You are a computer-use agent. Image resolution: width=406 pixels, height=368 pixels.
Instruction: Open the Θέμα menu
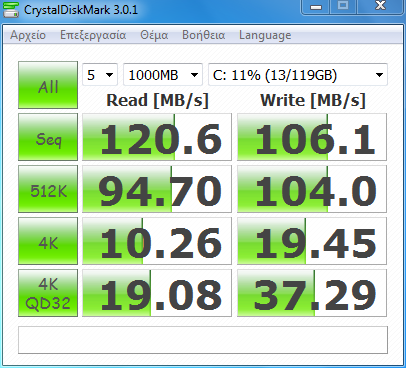[154, 35]
